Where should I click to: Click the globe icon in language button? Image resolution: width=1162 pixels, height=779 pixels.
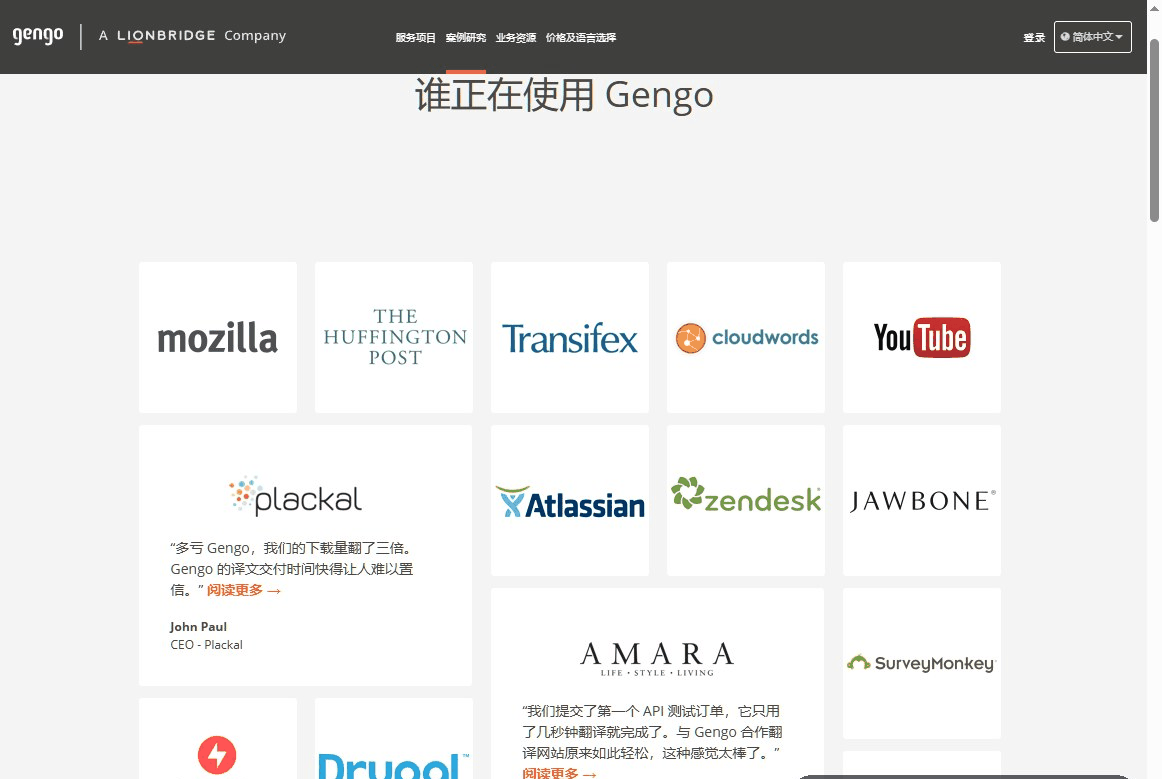(1065, 37)
